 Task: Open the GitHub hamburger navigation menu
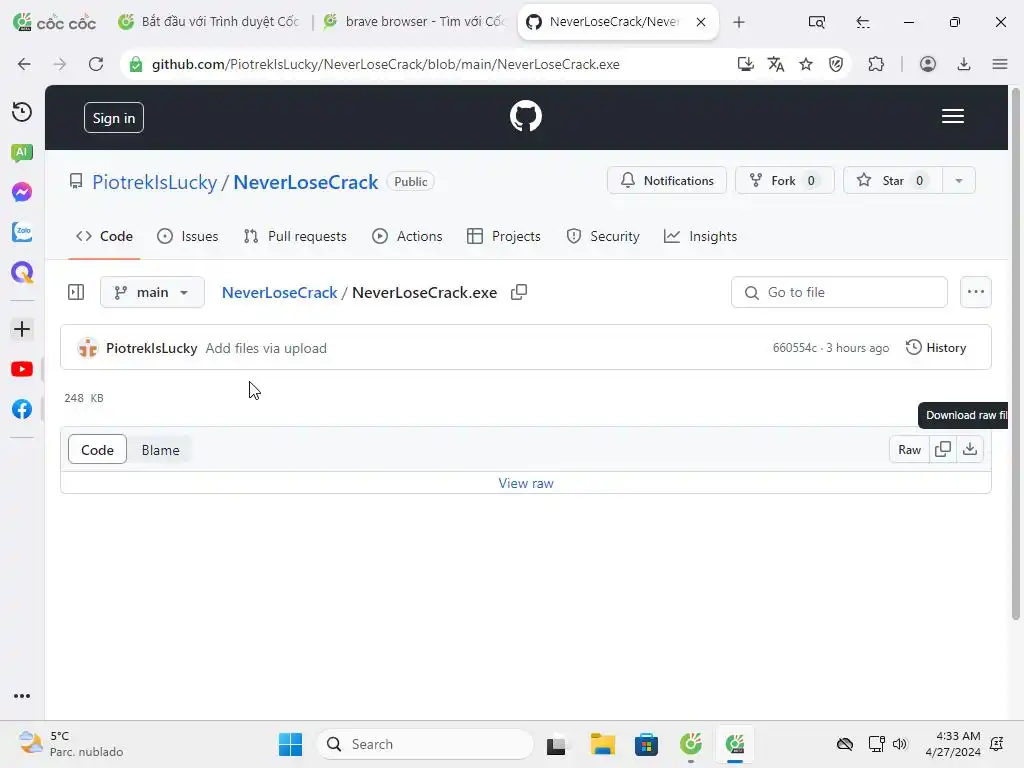(x=953, y=116)
